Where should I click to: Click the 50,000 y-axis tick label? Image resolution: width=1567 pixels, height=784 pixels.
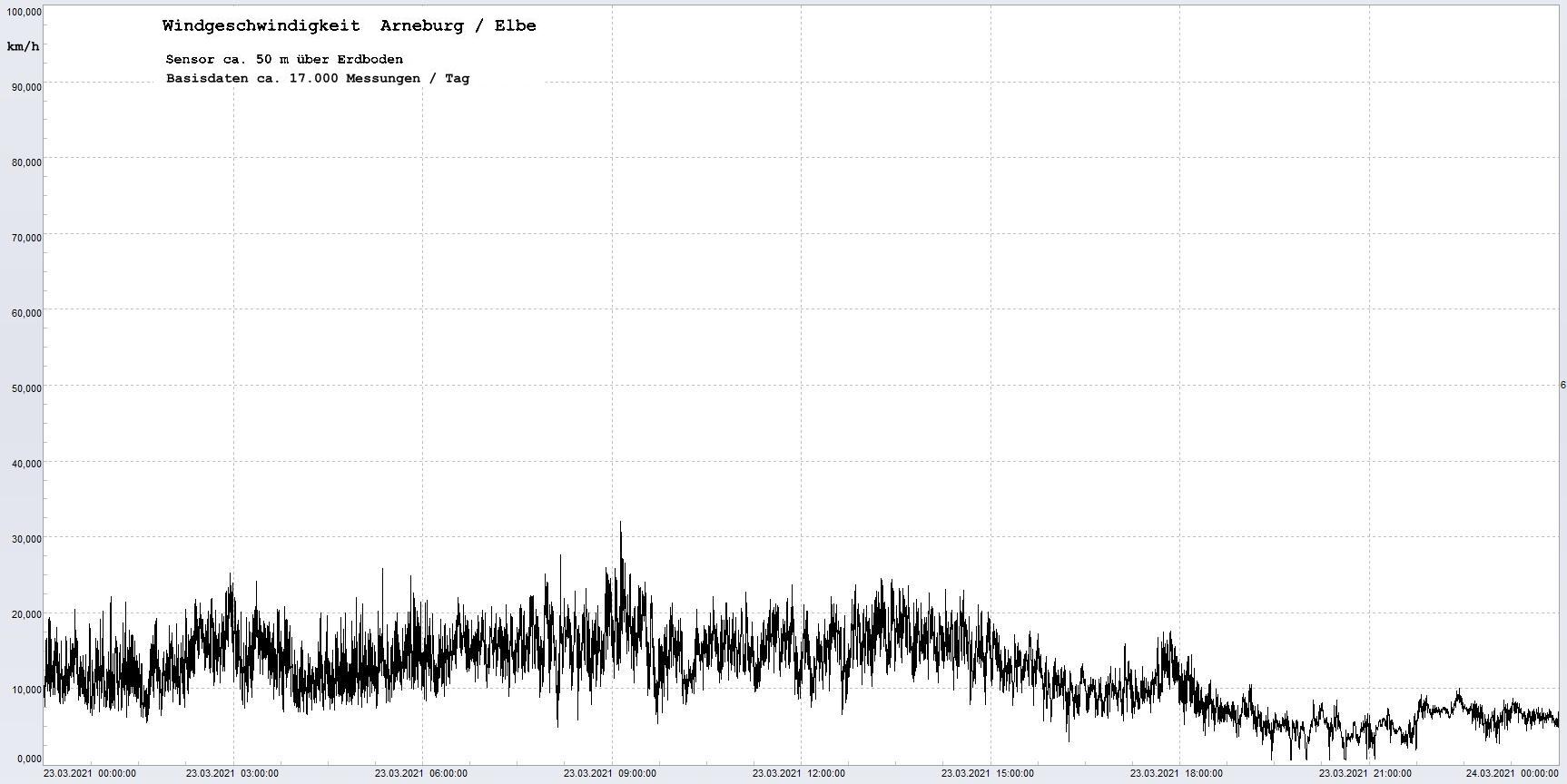point(26,388)
